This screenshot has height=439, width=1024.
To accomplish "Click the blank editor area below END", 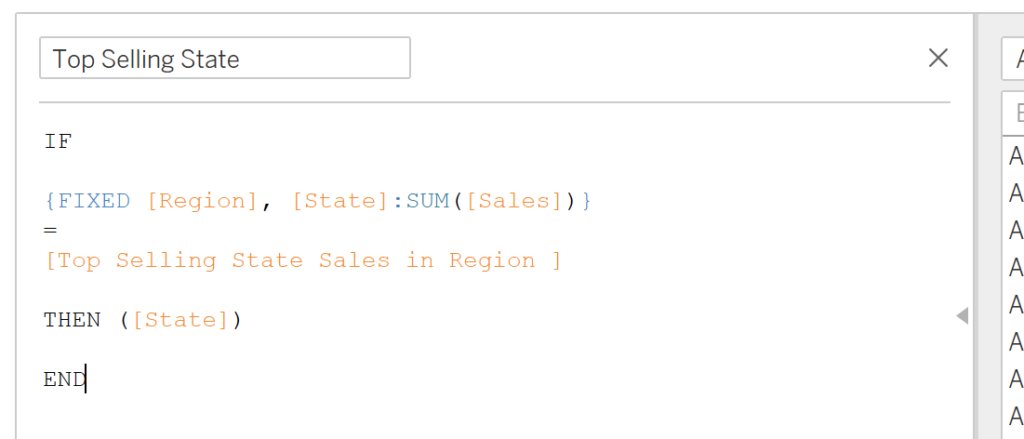I will [x=400, y=415].
